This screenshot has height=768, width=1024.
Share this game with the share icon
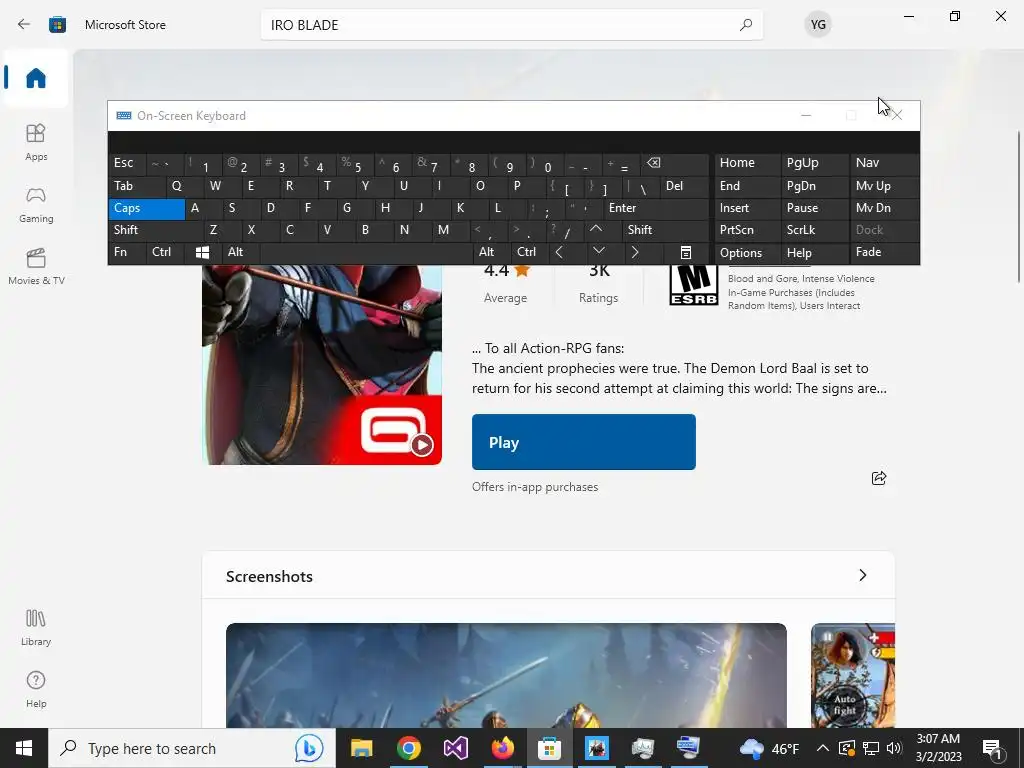pos(879,478)
